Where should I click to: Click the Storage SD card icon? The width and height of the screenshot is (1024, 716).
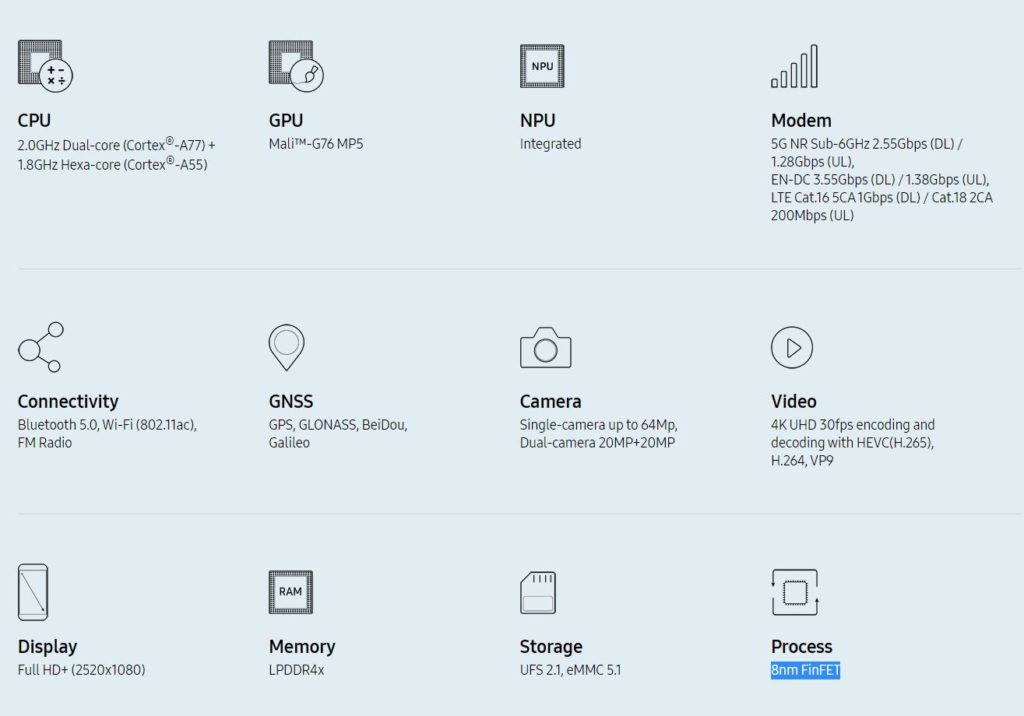pyautogui.click(x=538, y=592)
